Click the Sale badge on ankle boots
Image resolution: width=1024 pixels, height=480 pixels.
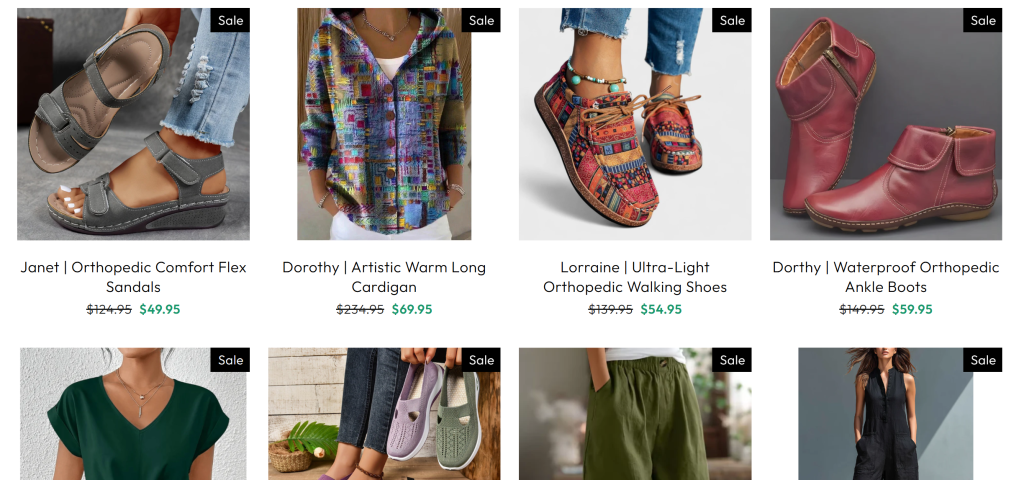click(983, 20)
